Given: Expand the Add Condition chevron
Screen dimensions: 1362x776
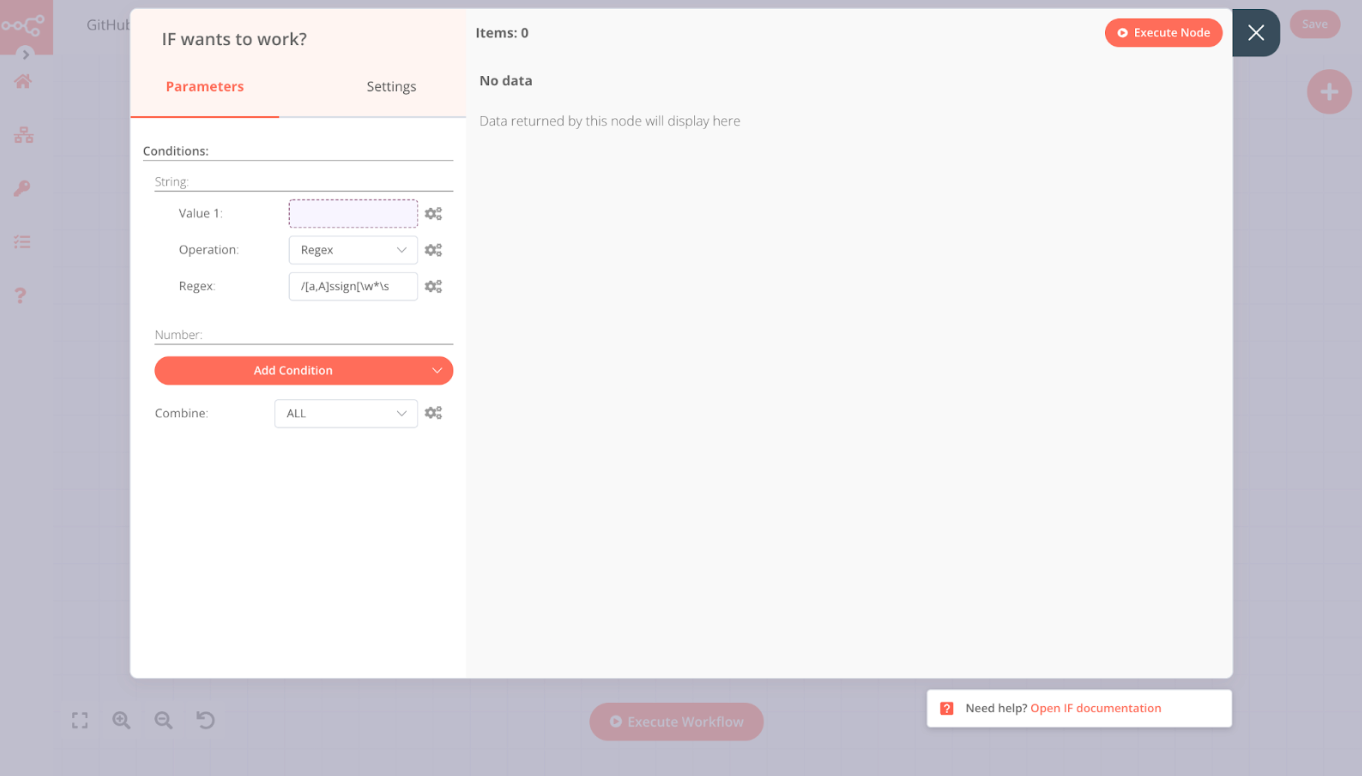Looking at the screenshot, I should point(437,370).
